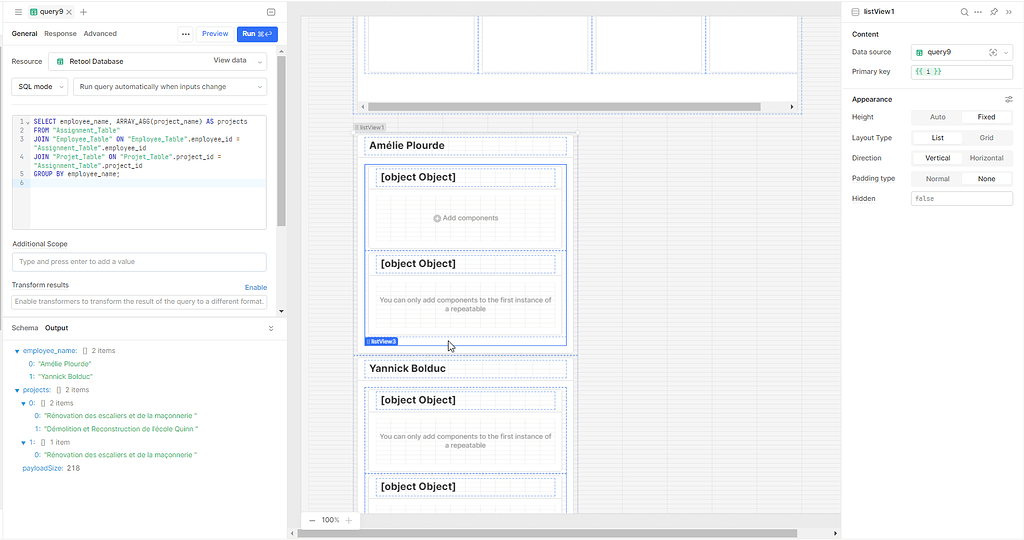Open the query list hamburger menu
The height and width of the screenshot is (540, 1024).
pos(18,12)
